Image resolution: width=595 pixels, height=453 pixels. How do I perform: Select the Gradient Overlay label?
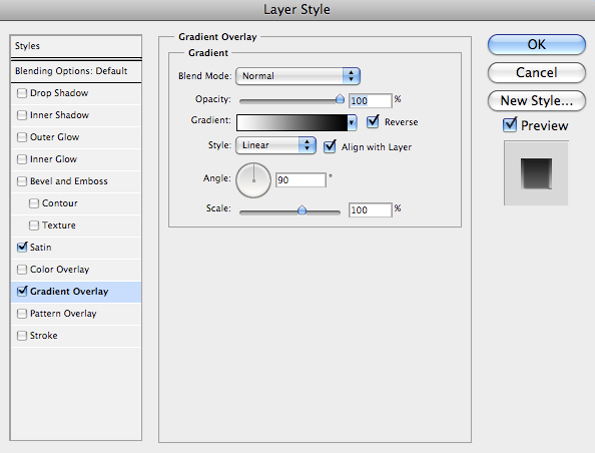coord(69,291)
